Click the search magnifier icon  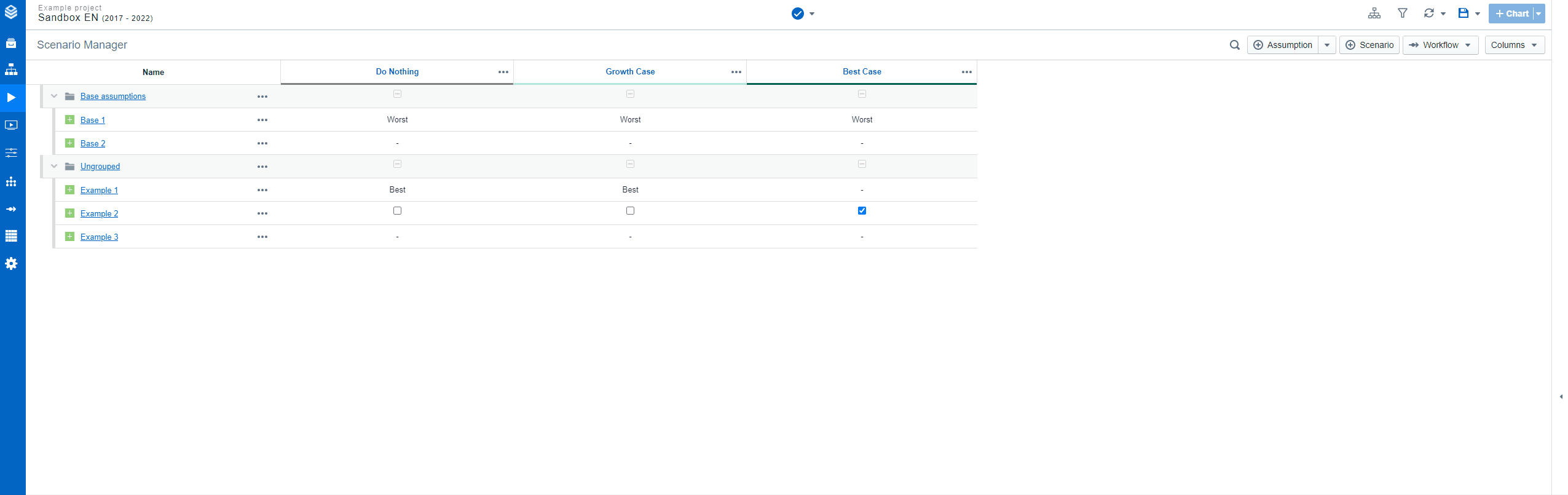tap(1234, 45)
